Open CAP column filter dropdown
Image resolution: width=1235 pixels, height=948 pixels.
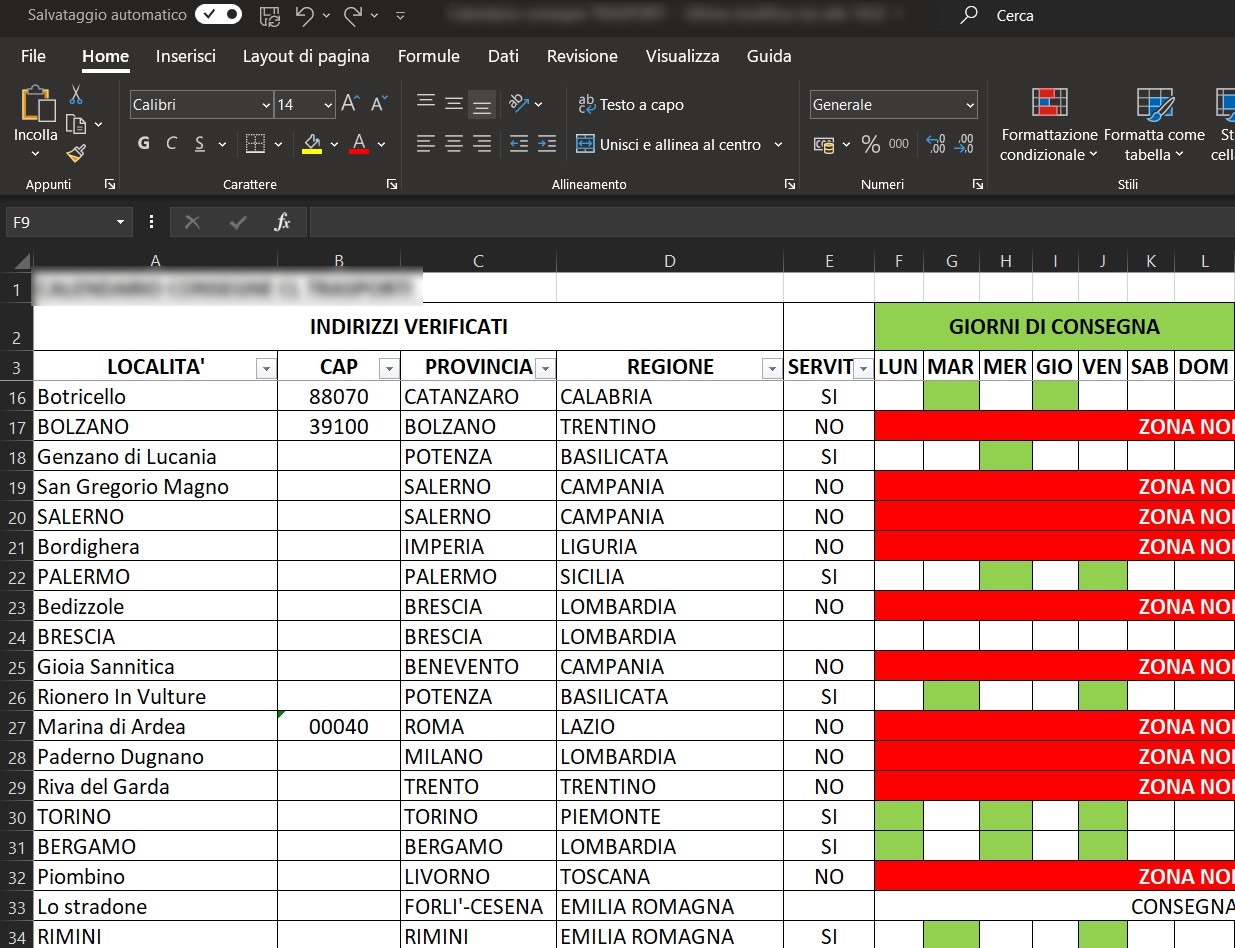pyautogui.click(x=389, y=369)
